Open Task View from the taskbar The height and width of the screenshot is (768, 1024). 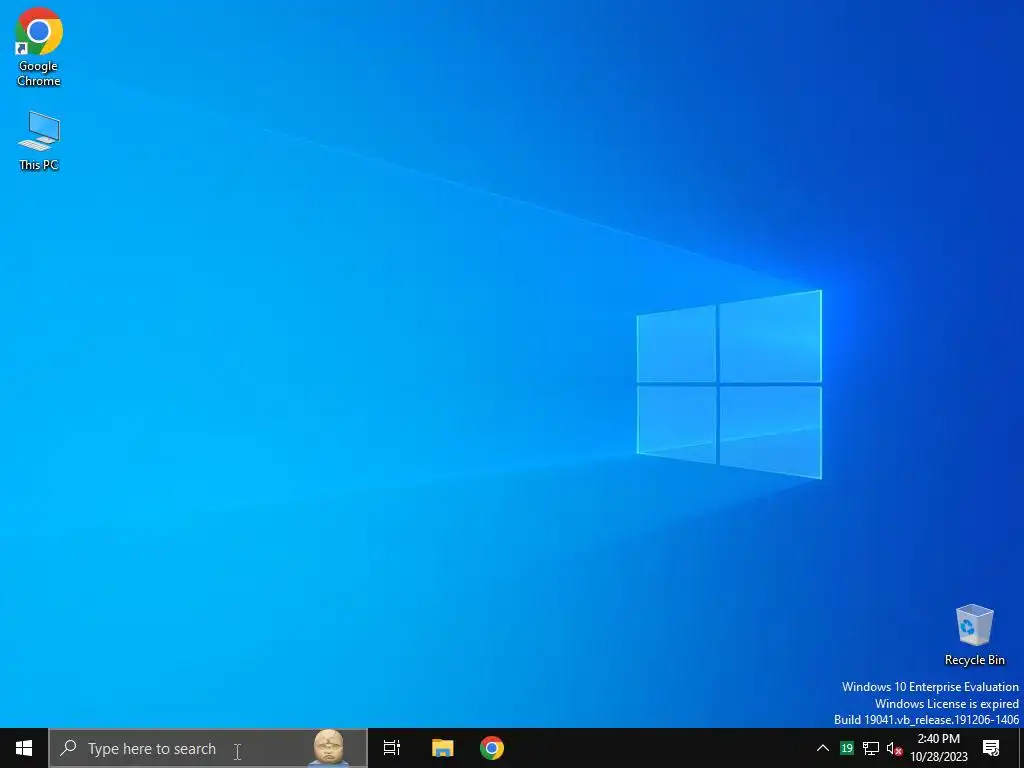(x=392, y=748)
